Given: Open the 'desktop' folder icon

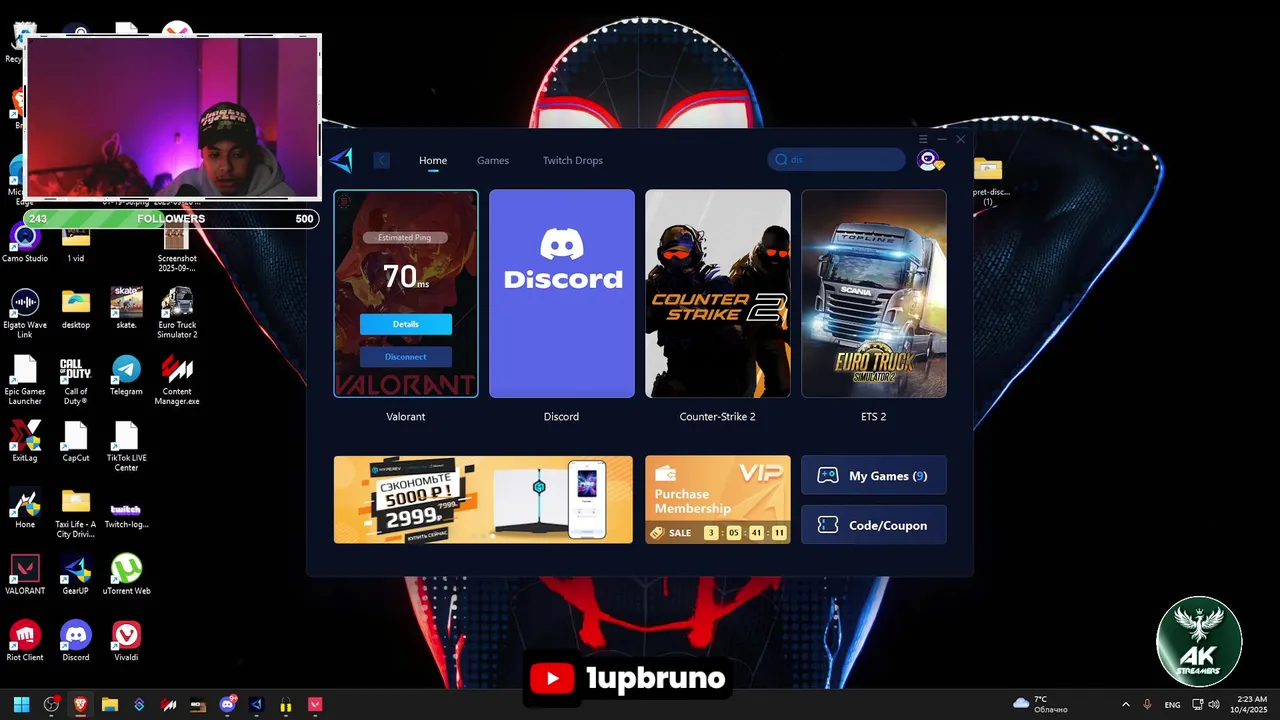Looking at the screenshot, I should point(76,309).
